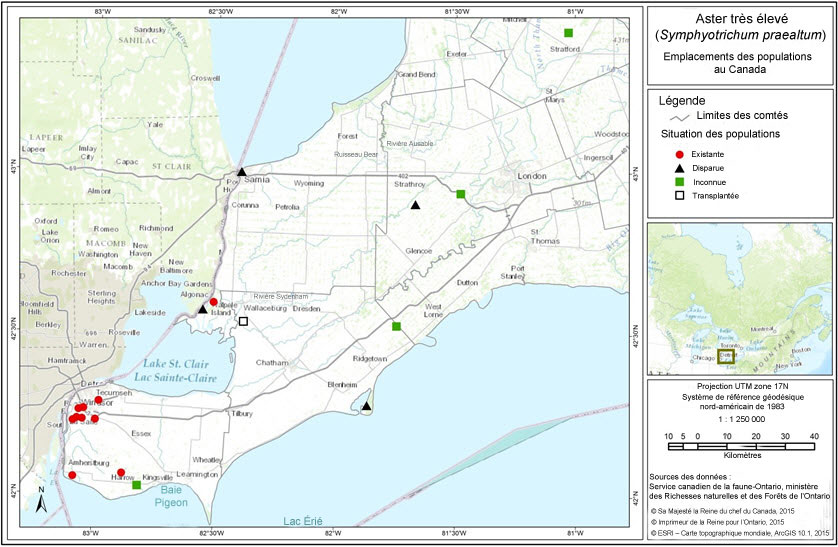Click the London city label on the map
Screen dimensions: 838x547
pos(531,176)
